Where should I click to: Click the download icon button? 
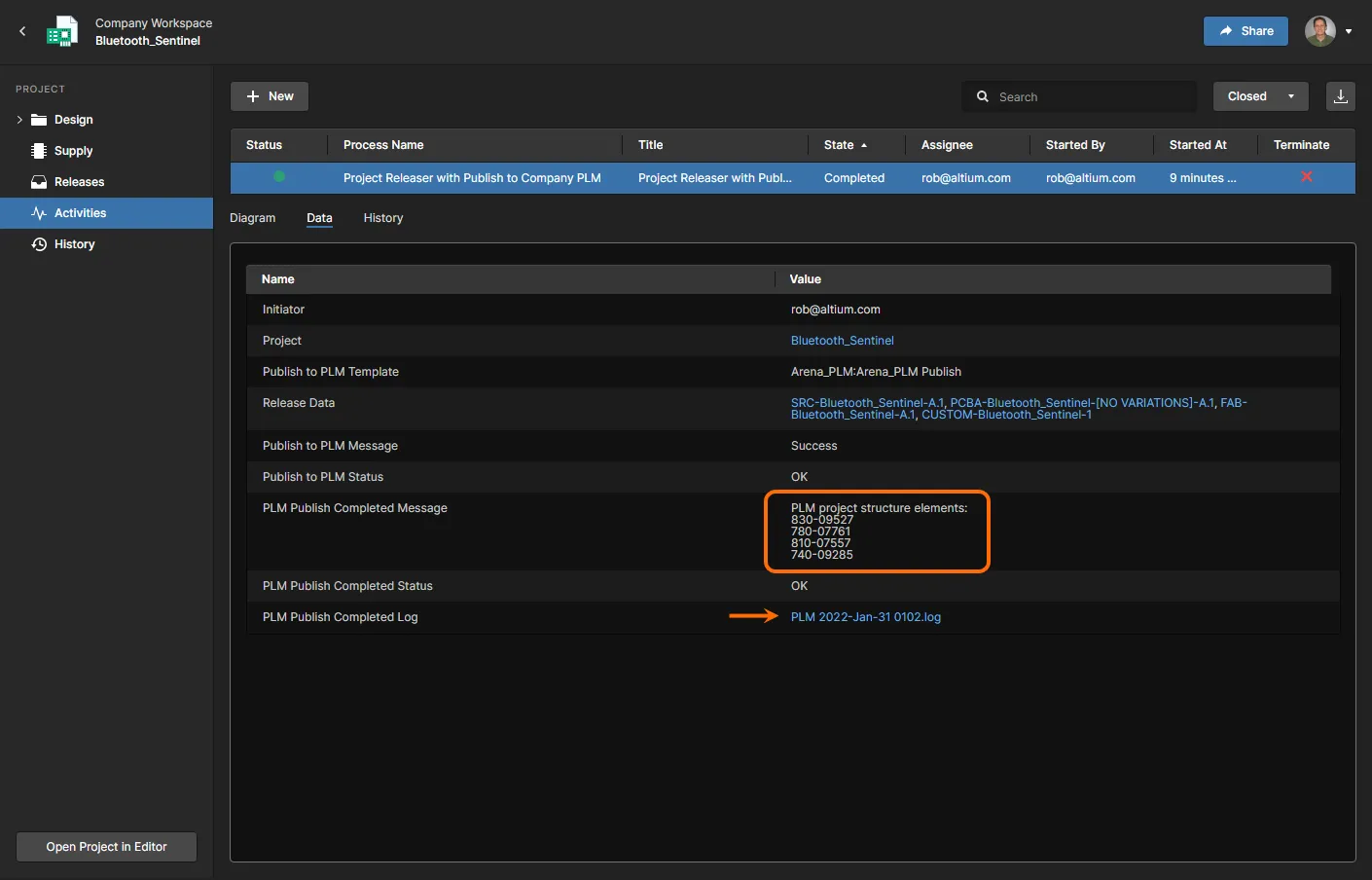click(1340, 96)
